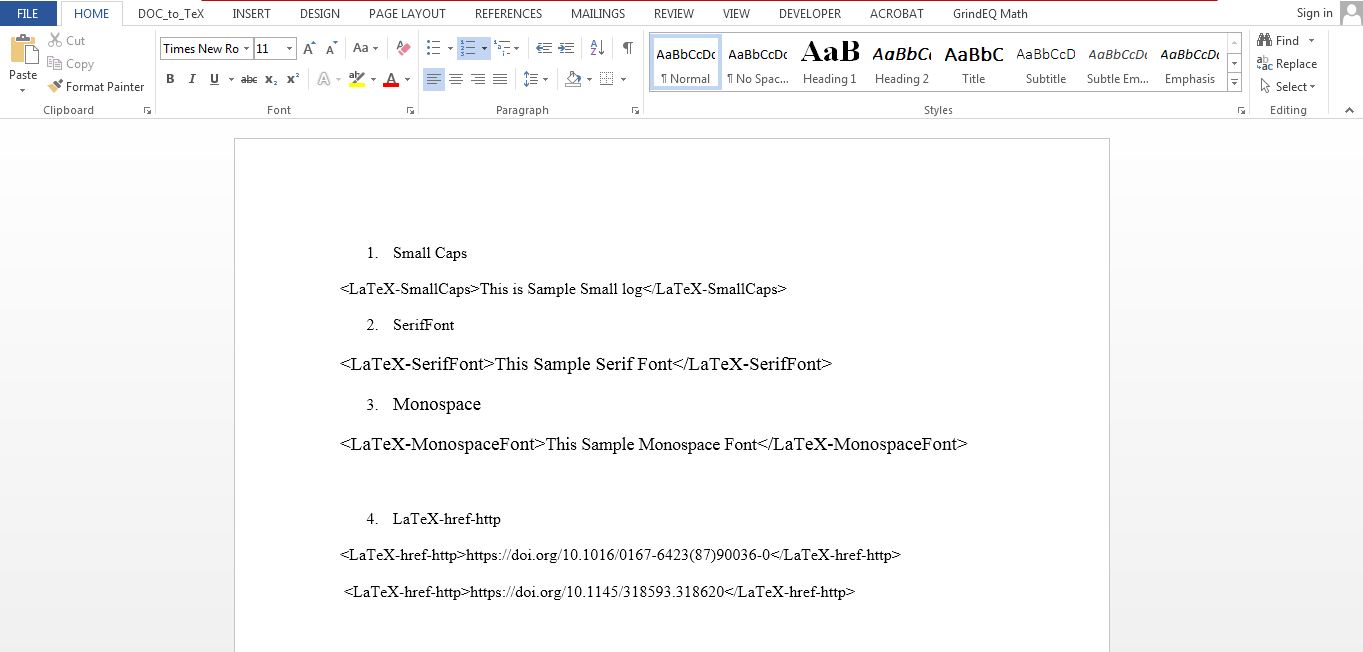Toggle Bold formatting
The height and width of the screenshot is (652, 1363).
(170, 79)
